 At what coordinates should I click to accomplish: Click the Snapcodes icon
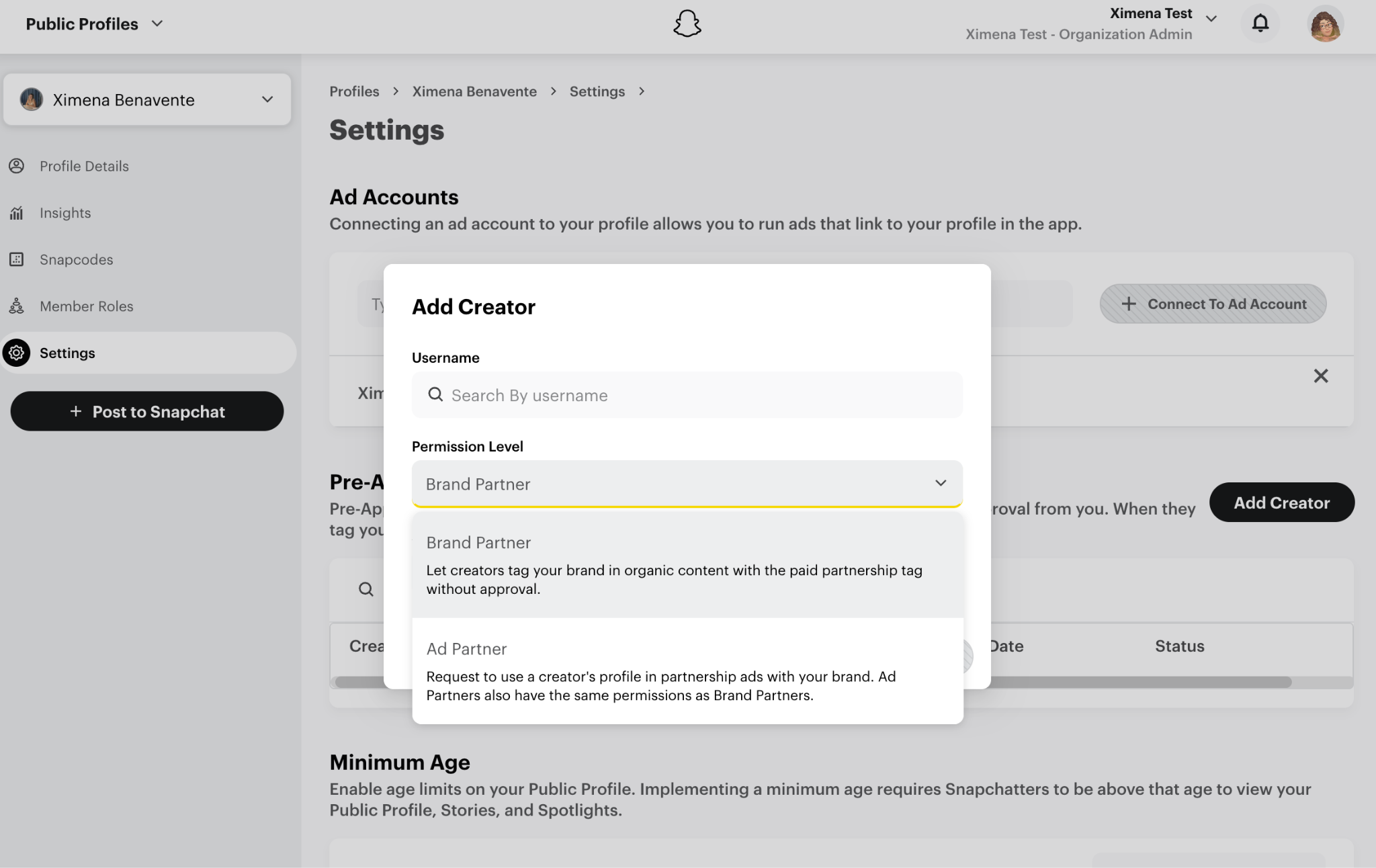[17, 259]
